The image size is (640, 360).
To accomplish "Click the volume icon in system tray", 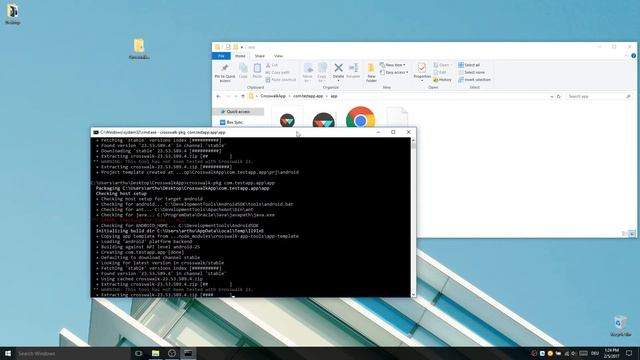I will pos(574,353).
